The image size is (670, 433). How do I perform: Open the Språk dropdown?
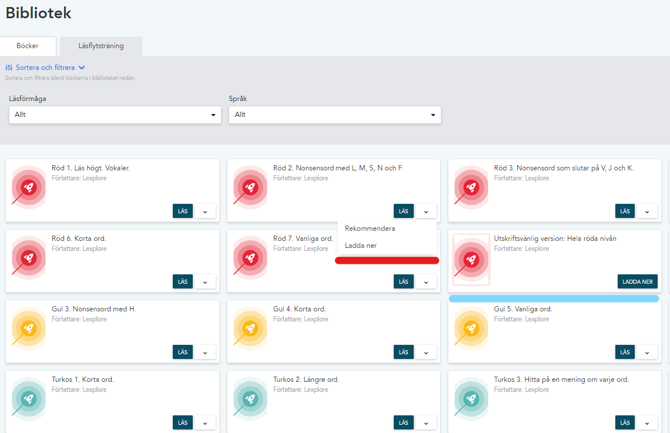coord(334,115)
